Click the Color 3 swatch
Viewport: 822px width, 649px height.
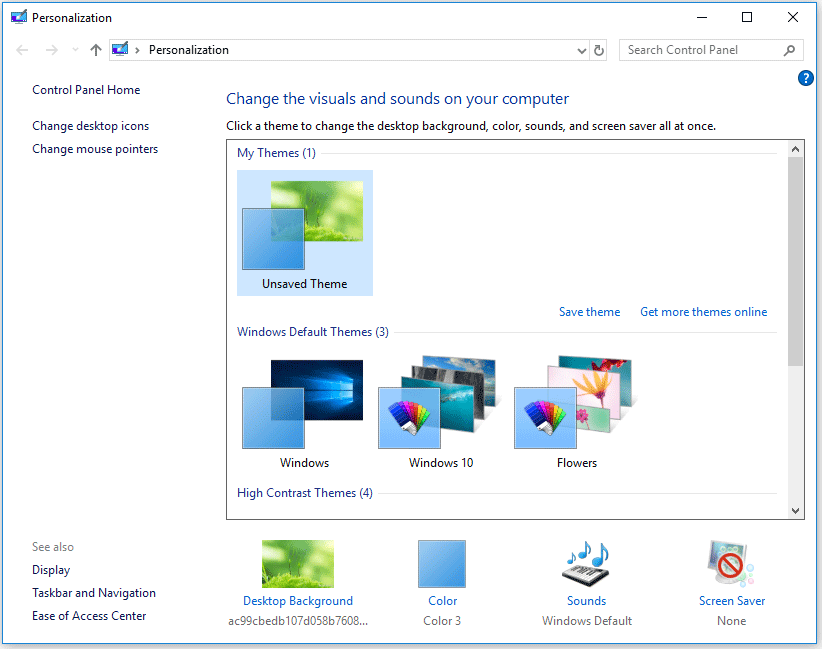click(x=442, y=563)
